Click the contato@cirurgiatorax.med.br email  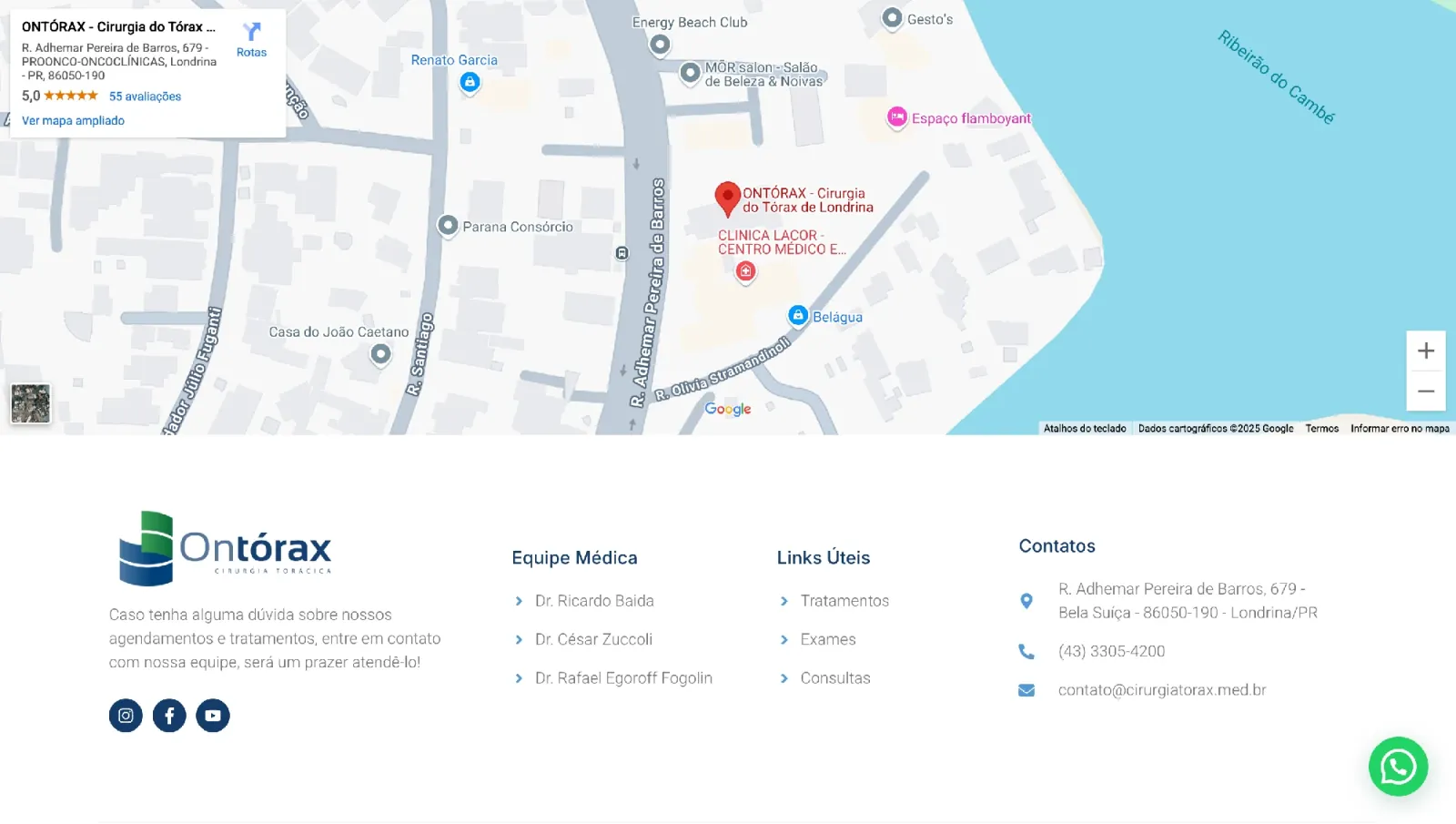[x=1162, y=690]
